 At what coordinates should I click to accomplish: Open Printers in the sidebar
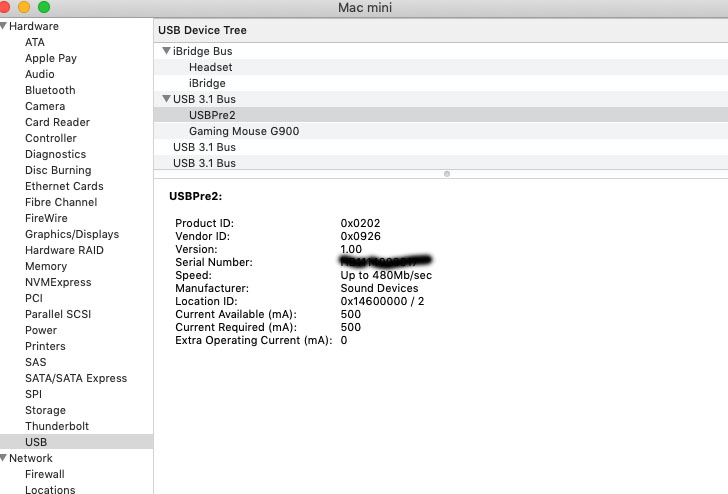(x=45, y=346)
